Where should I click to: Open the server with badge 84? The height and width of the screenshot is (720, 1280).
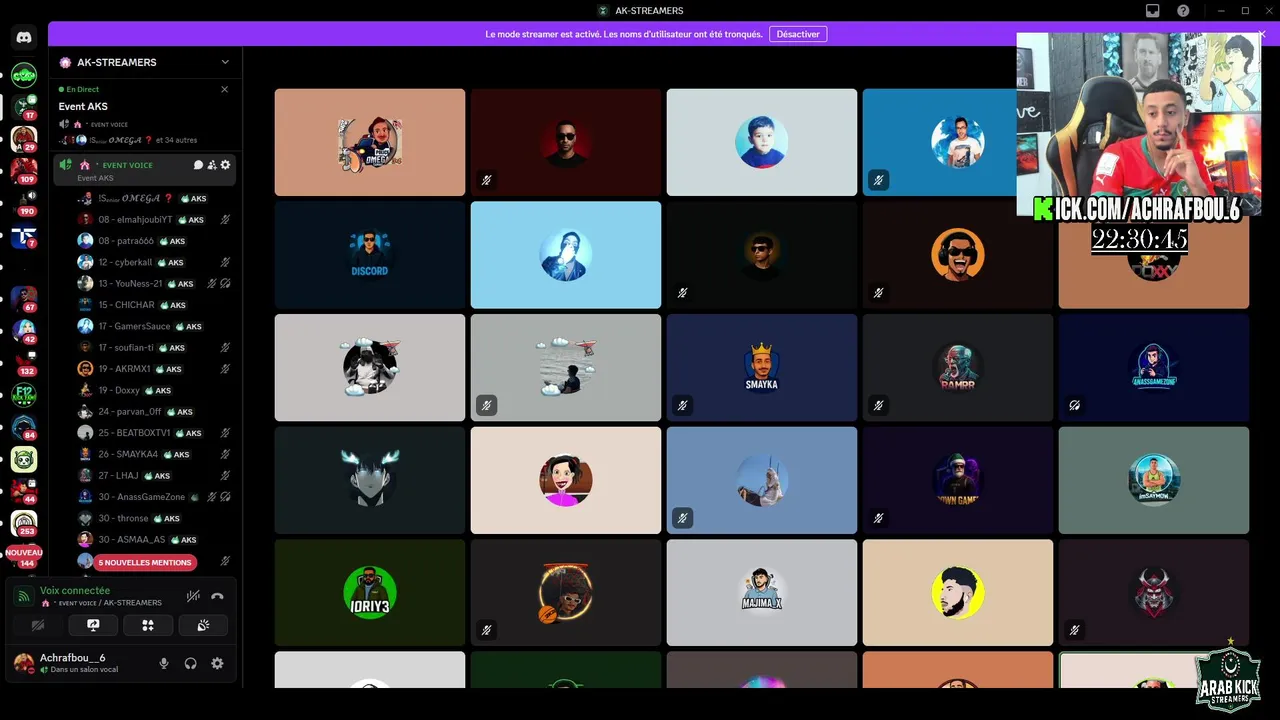click(24, 427)
